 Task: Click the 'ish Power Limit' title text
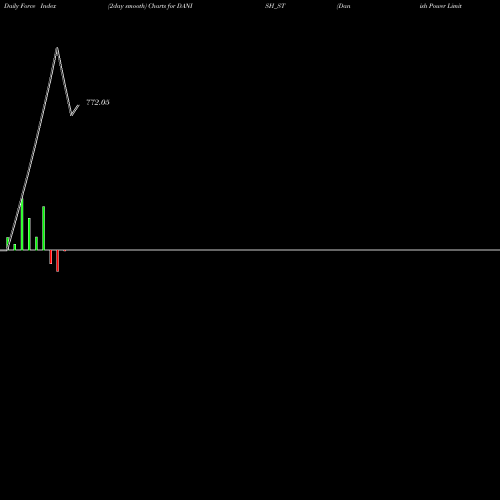(x=441, y=6)
